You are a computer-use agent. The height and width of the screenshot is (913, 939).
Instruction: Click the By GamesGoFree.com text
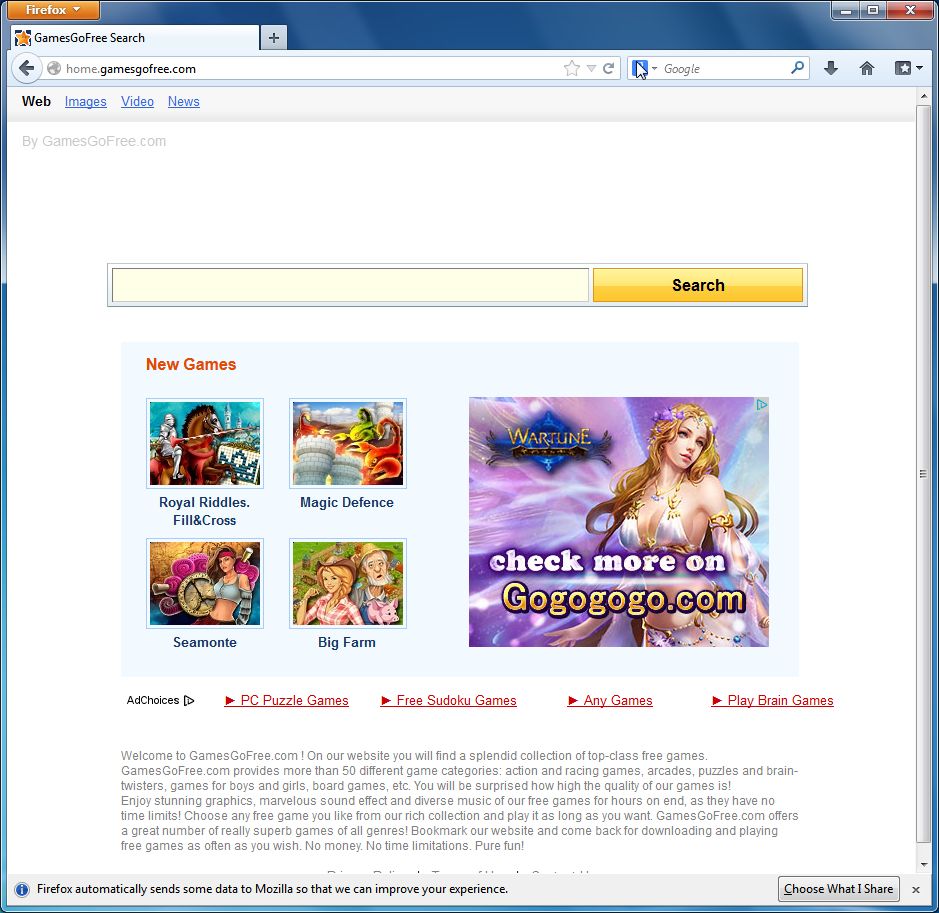tap(94, 141)
